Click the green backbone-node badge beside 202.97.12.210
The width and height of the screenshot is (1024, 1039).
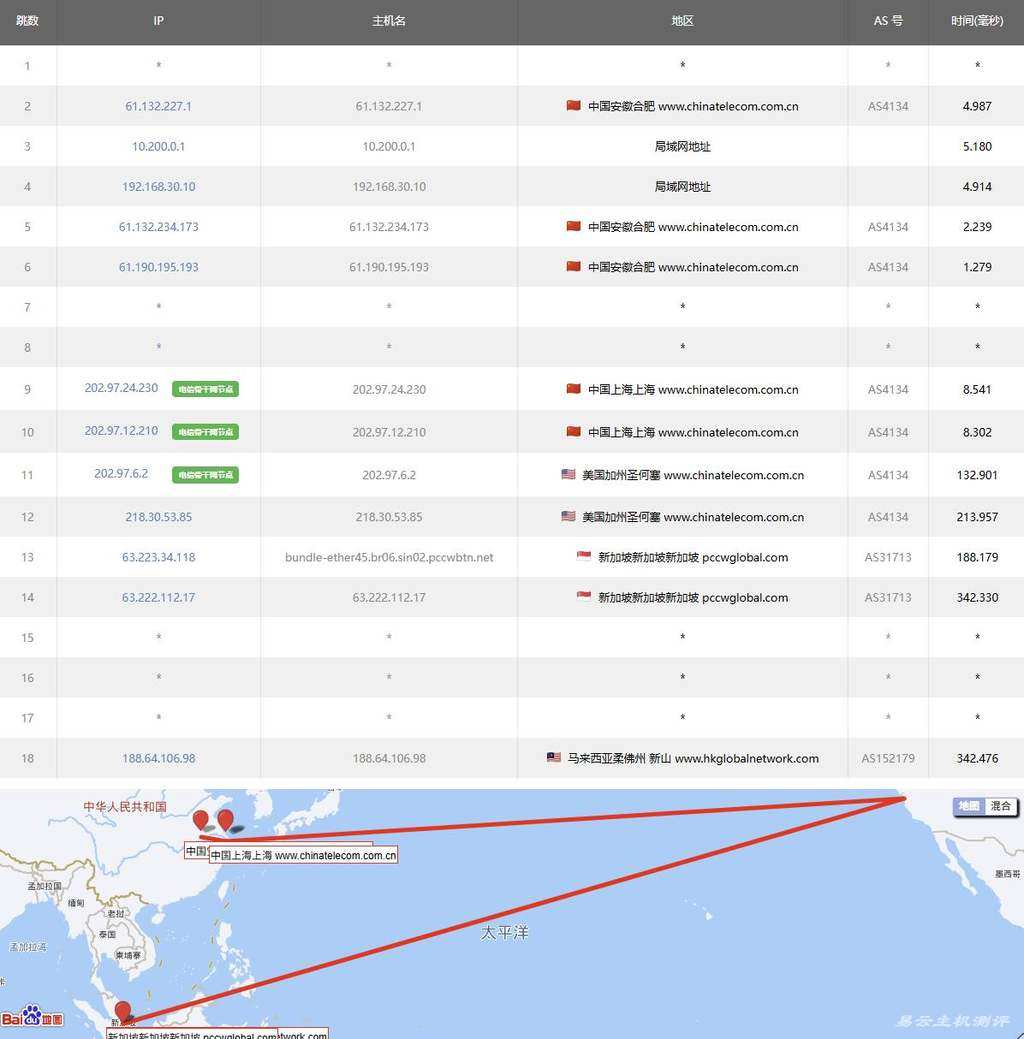205,432
